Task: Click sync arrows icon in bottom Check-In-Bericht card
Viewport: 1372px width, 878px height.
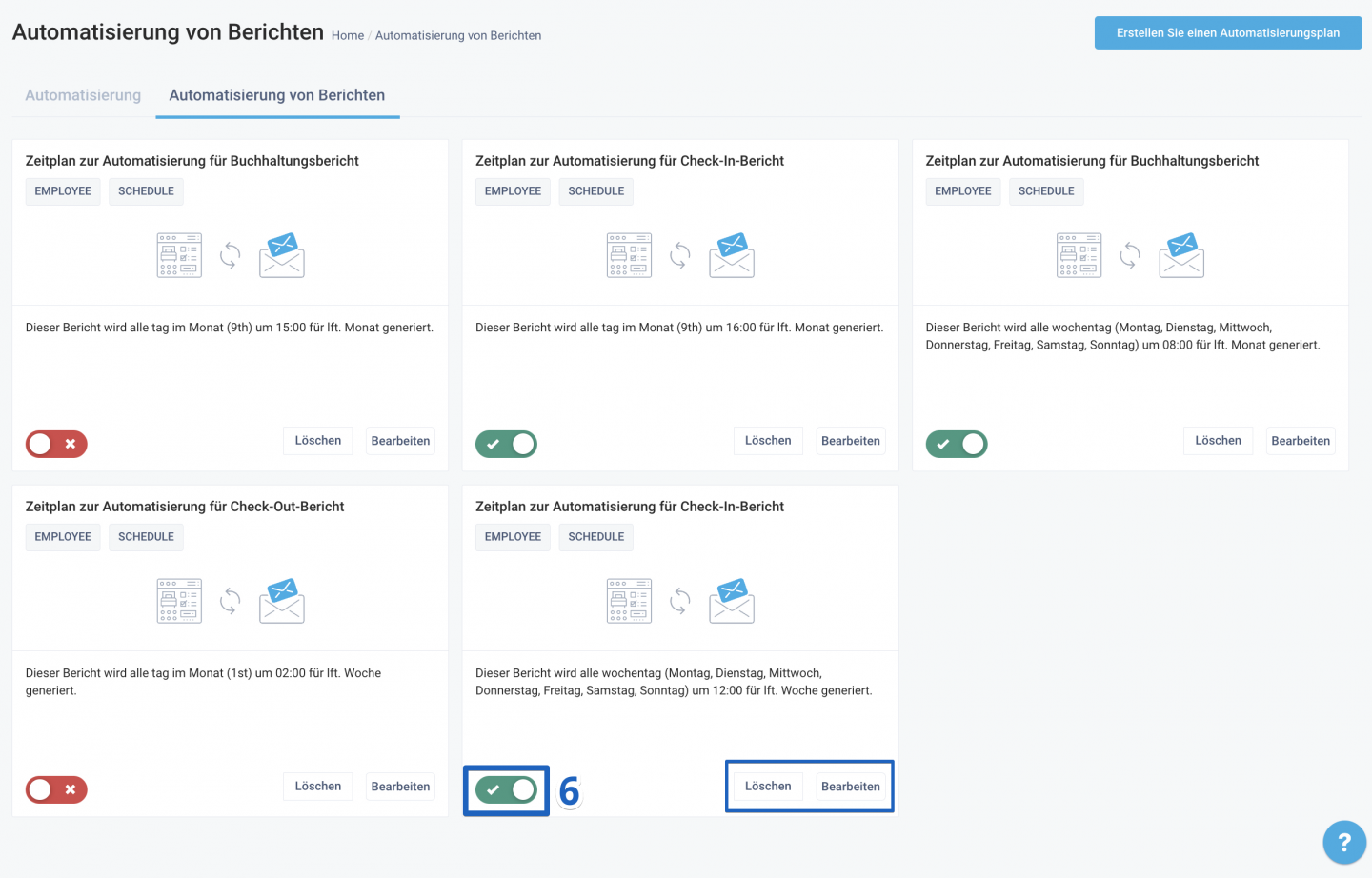Action: [x=680, y=601]
